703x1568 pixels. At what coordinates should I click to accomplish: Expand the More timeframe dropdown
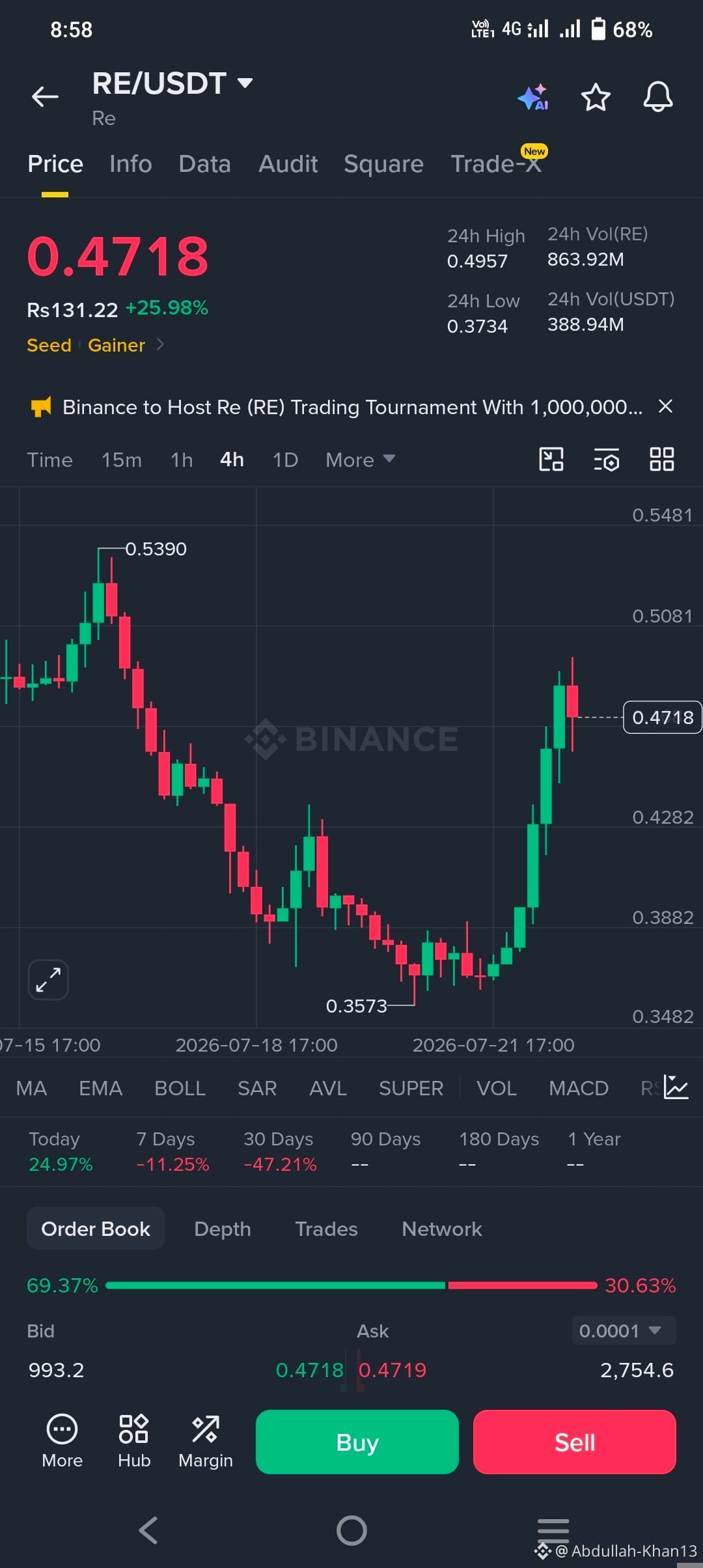pyautogui.click(x=360, y=460)
